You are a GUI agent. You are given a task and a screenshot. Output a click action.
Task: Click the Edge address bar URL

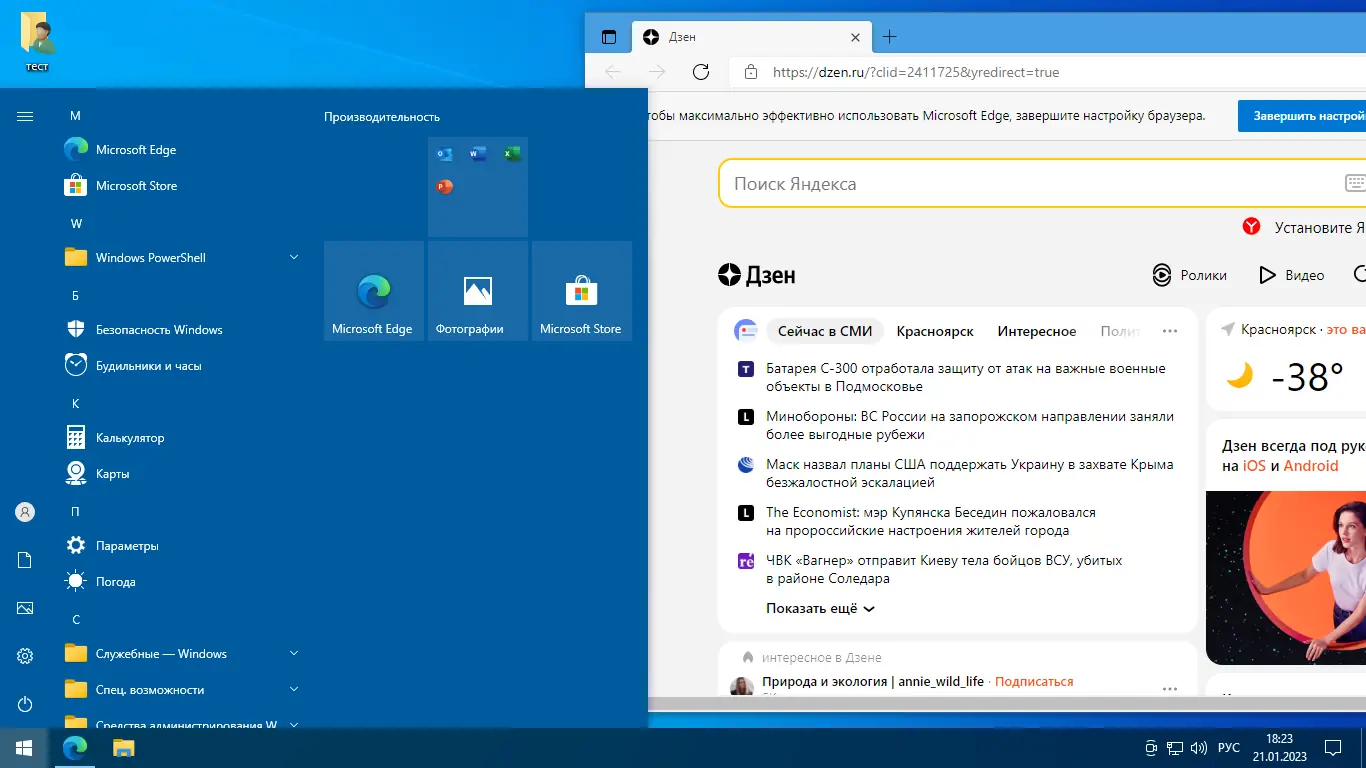[x=915, y=72]
